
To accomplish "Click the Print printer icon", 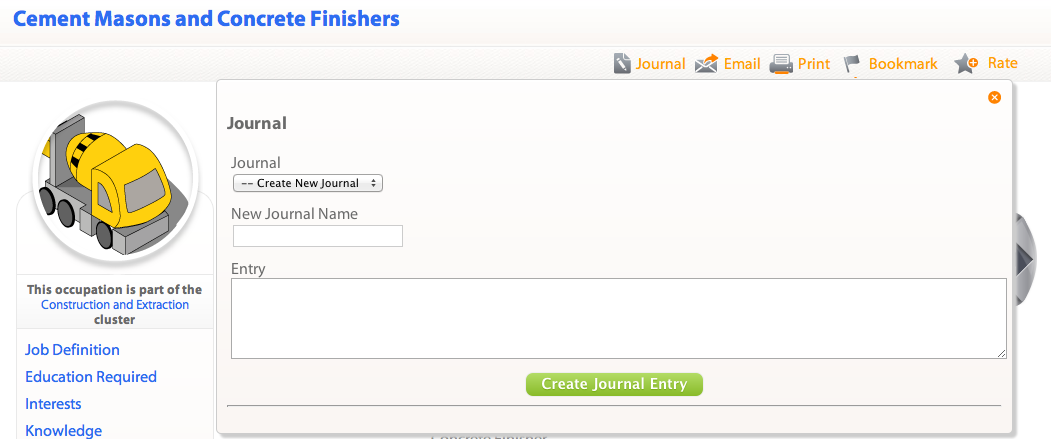I will (x=780, y=64).
